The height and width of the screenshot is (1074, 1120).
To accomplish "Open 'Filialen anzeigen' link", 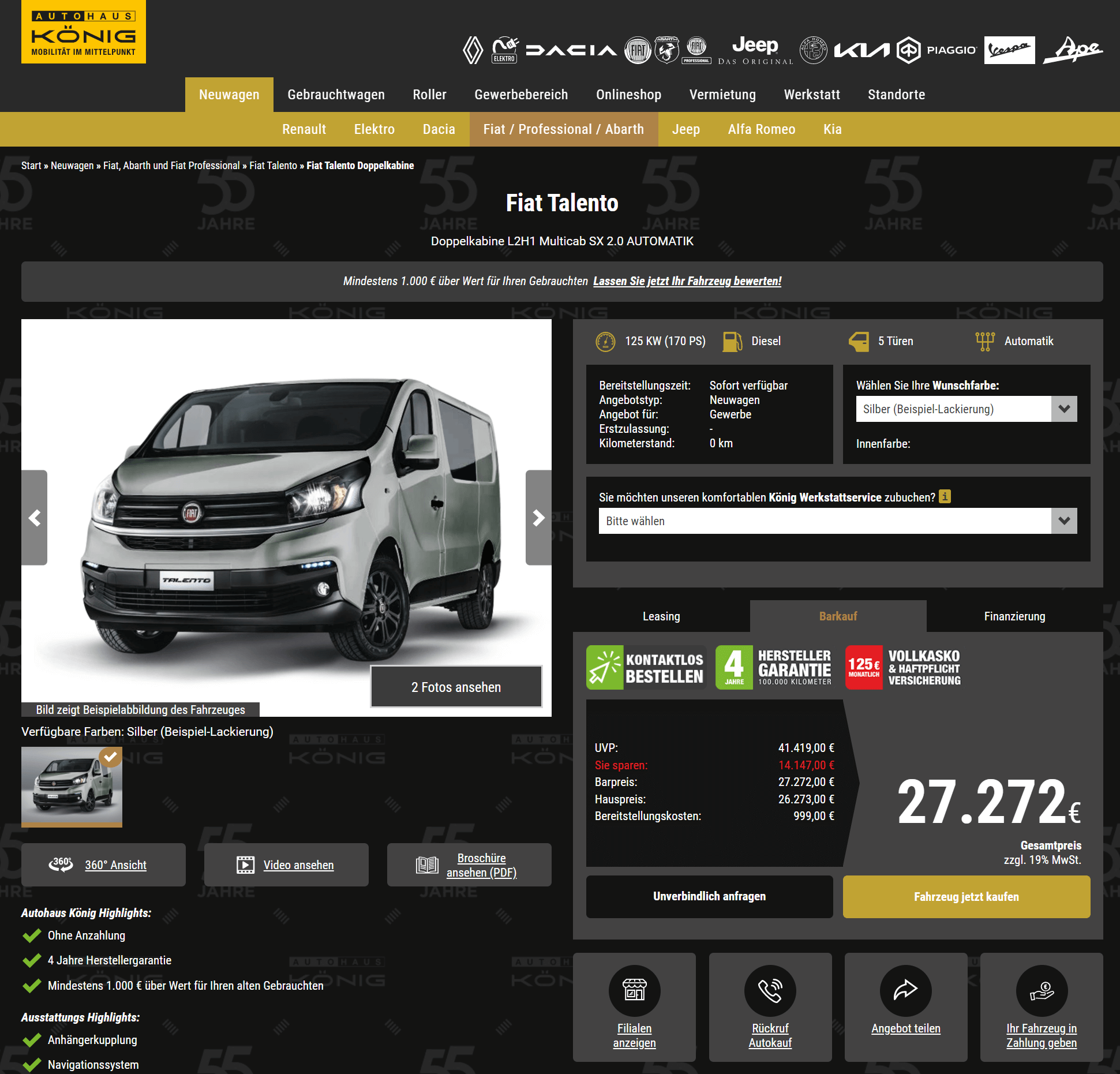I will point(634,1035).
